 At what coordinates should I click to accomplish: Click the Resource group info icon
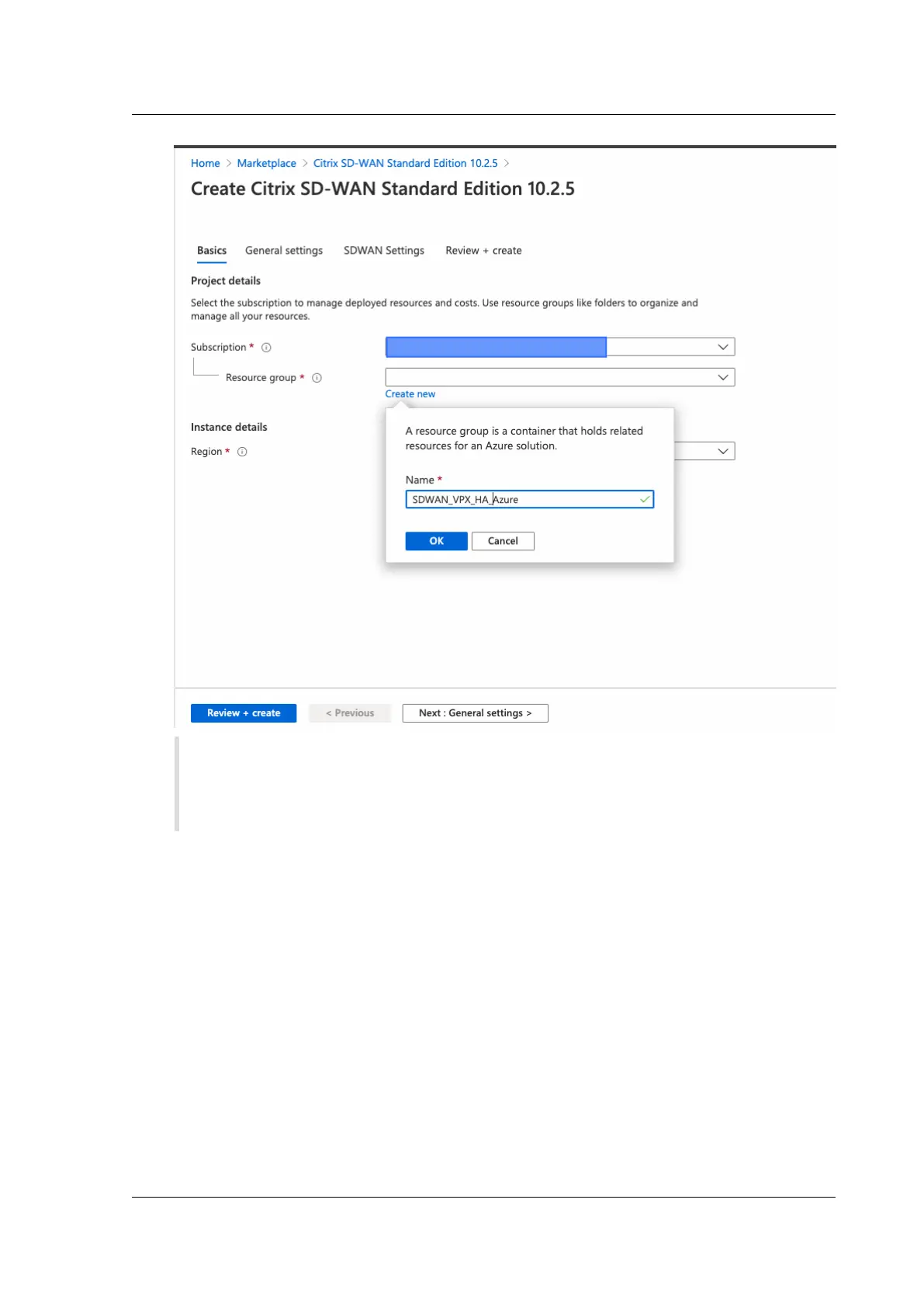coord(317,378)
